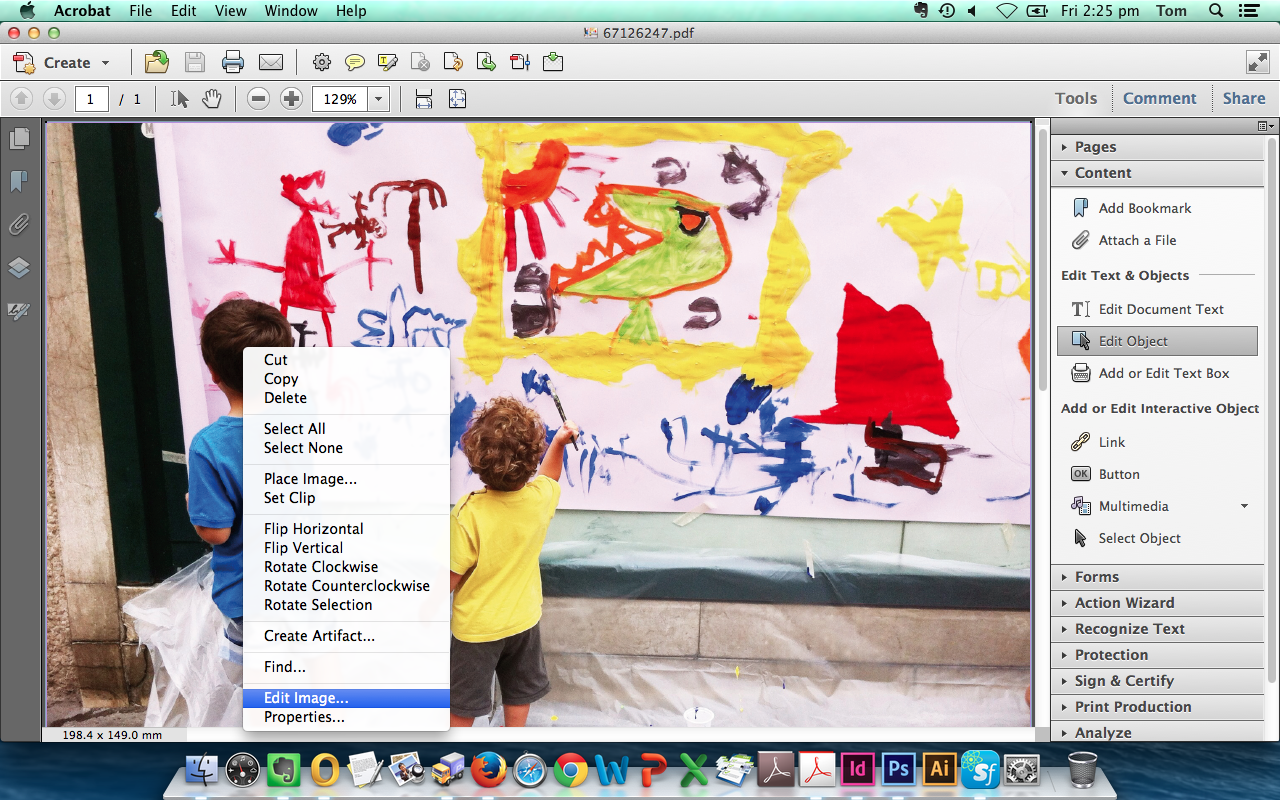Select Rotate Clockwise in context menu
This screenshot has height=800, width=1280.
pos(346,566)
